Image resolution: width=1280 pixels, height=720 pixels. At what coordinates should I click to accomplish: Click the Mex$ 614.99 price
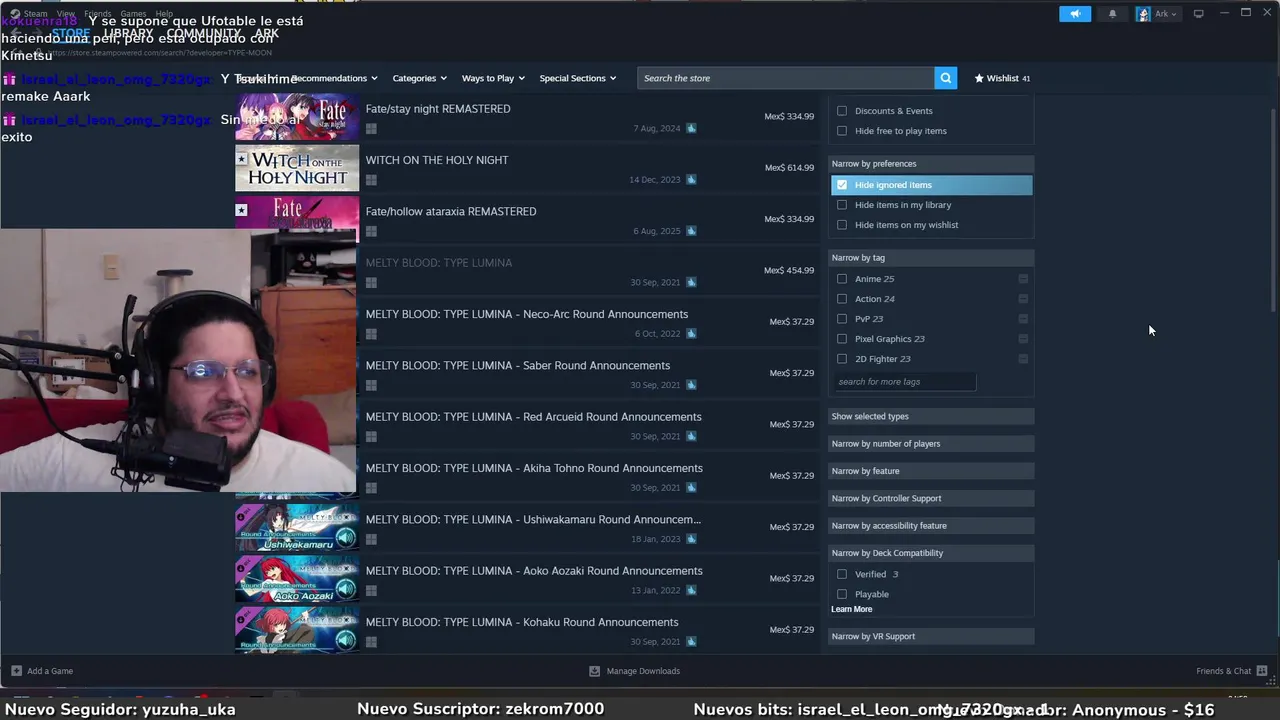789,168
